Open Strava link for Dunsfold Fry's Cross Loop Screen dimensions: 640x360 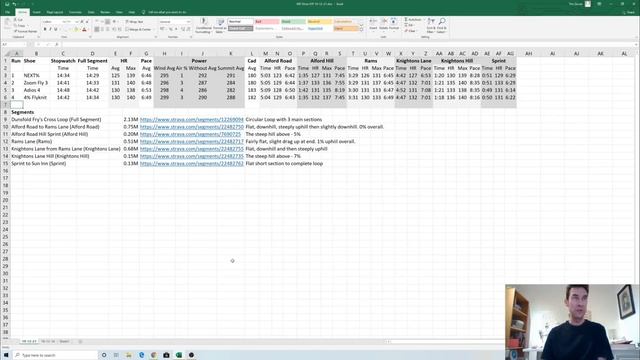click(191, 120)
